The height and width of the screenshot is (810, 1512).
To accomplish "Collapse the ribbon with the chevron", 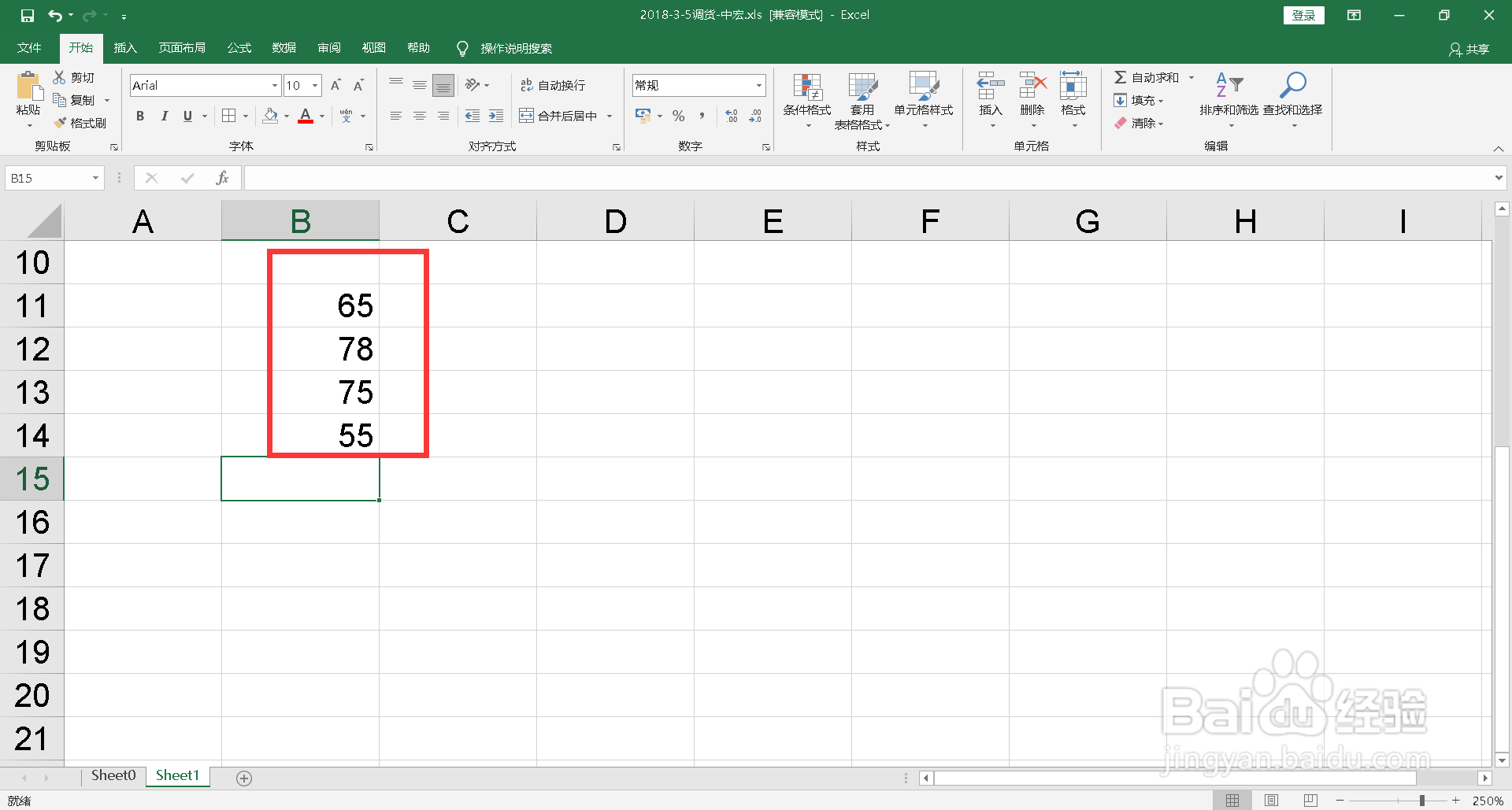I will [1499, 149].
